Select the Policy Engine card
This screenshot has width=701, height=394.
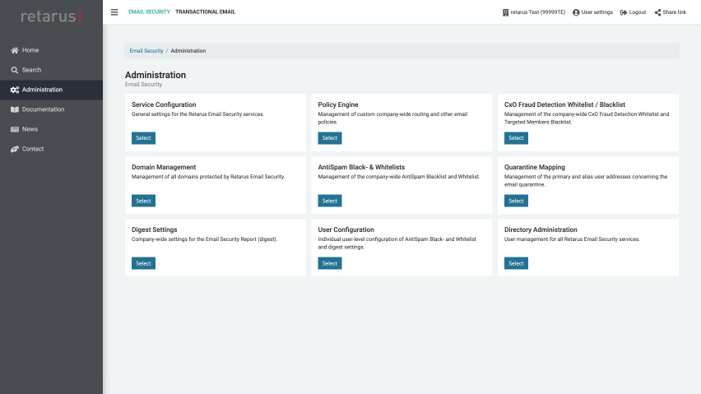[x=330, y=138]
